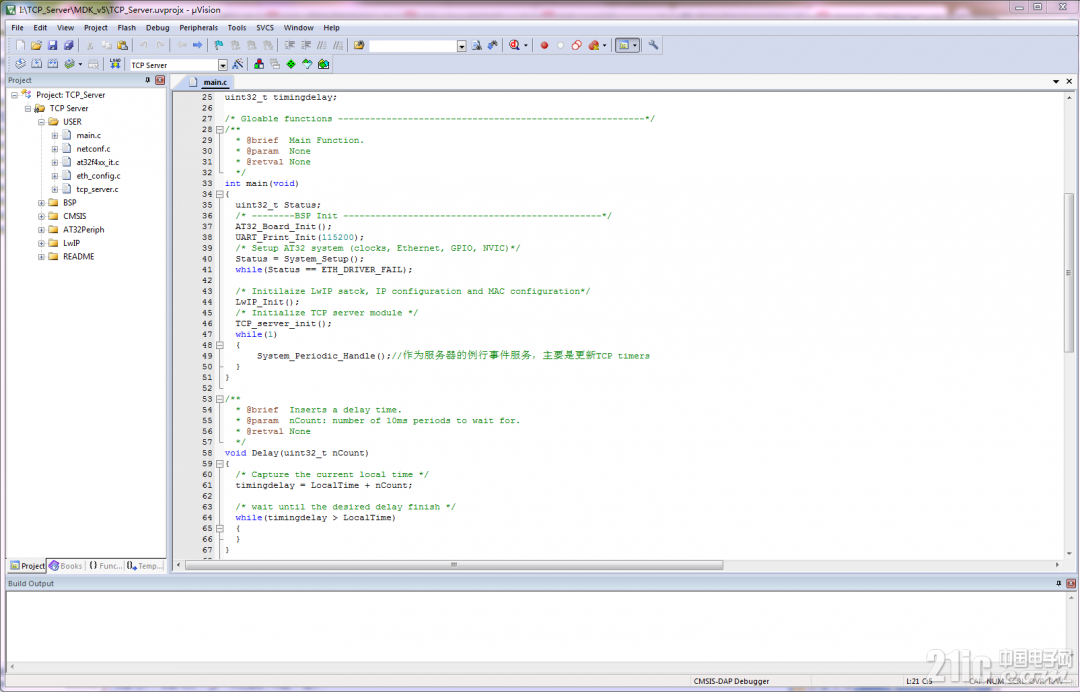Click the Translate current file icon
1080x692 pixels.
point(20,64)
